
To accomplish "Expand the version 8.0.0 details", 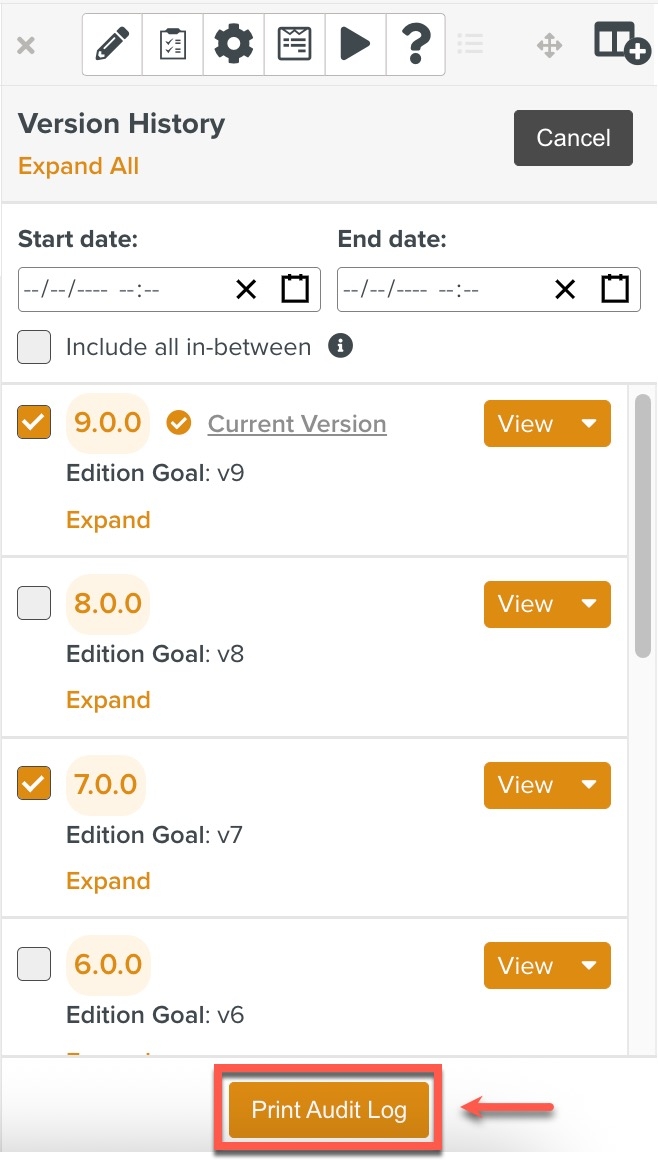I will [108, 700].
